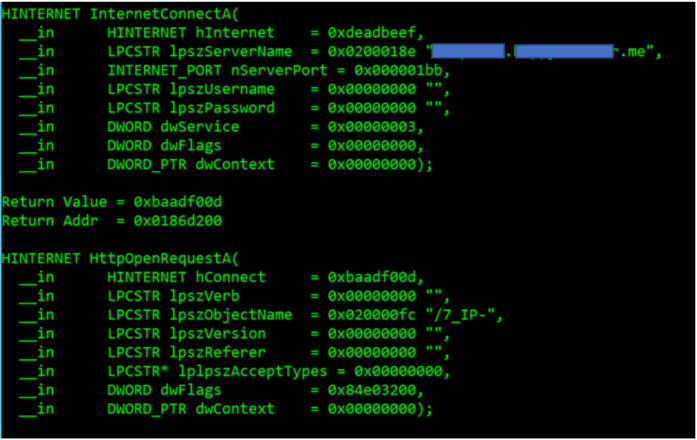Image resolution: width=697 pixels, height=440 pixels.
Task: Click the pointer address 0x0200018e
Action: [x=372, y=52]
